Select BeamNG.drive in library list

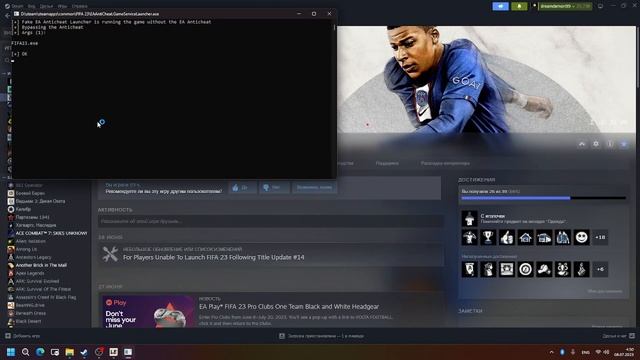click(30, 305)
